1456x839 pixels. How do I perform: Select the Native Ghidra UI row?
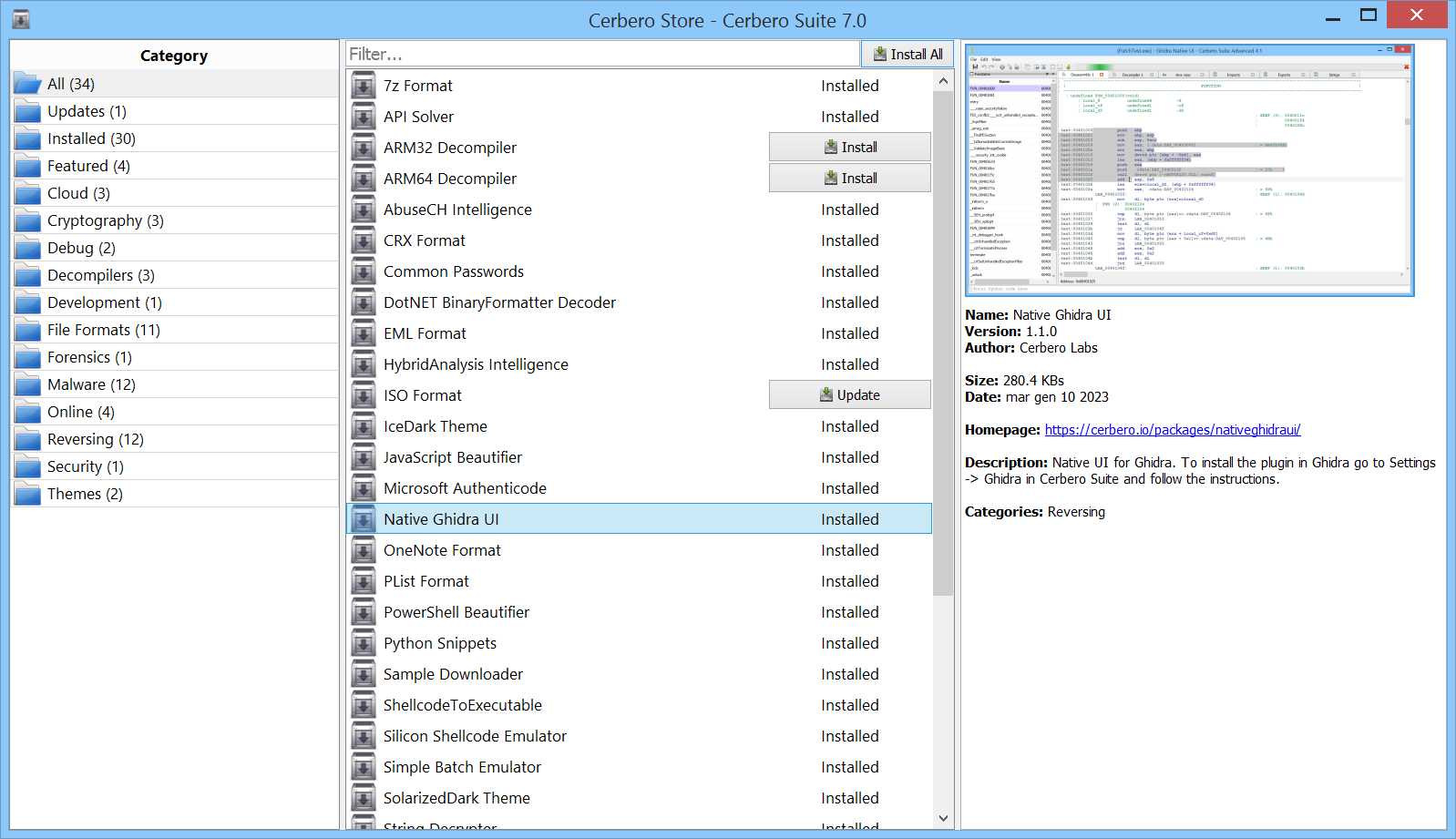tap(639, 519)
